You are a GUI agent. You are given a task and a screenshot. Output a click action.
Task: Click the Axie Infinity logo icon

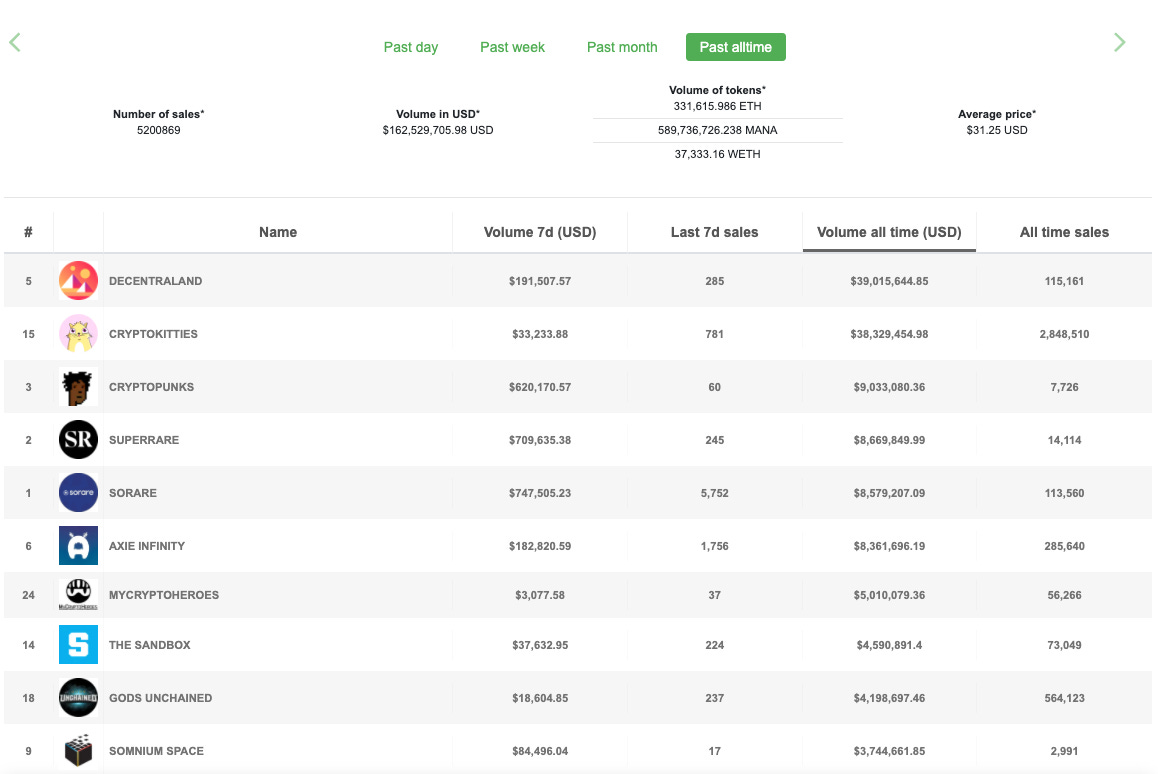[x=78, y=546]
